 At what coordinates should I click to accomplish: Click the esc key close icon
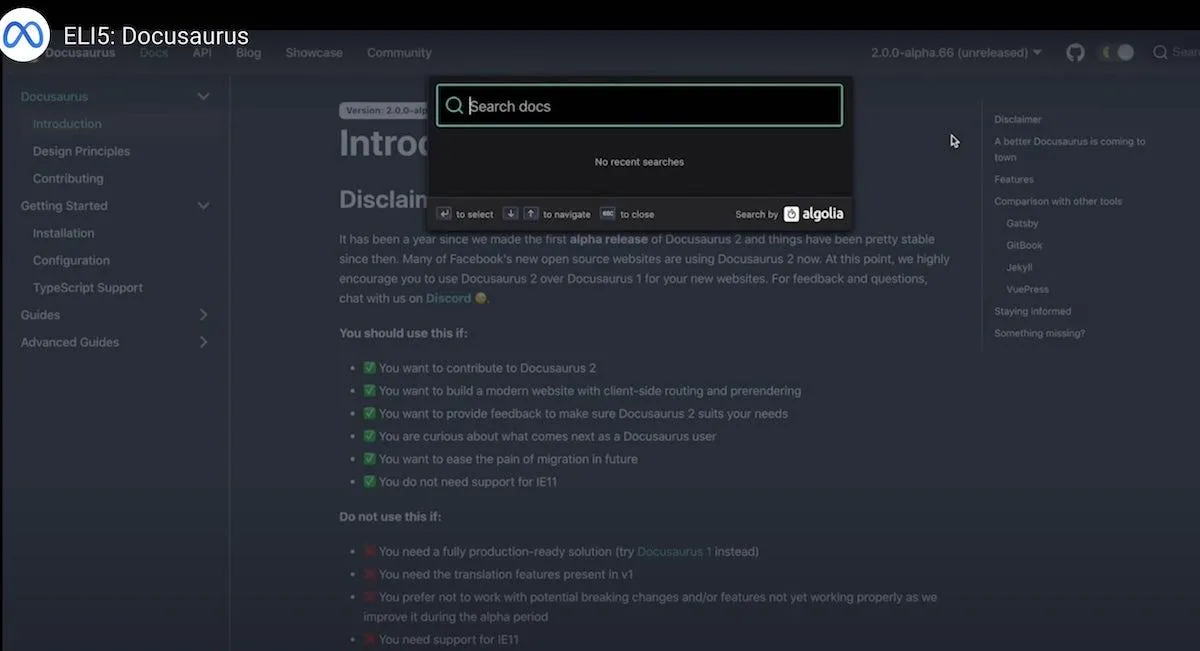608,214
